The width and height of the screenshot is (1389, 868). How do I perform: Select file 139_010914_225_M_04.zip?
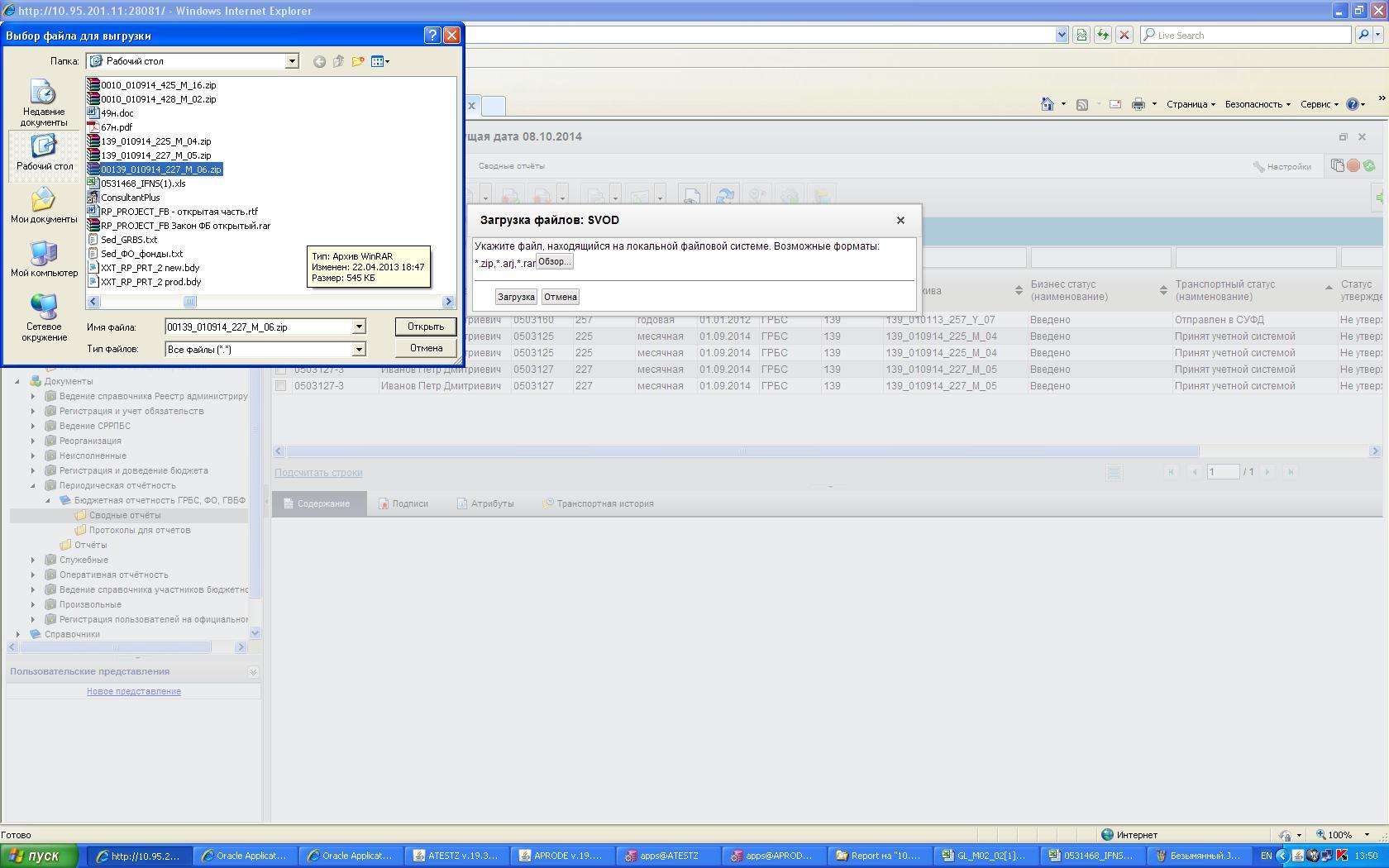click(155, 141)
